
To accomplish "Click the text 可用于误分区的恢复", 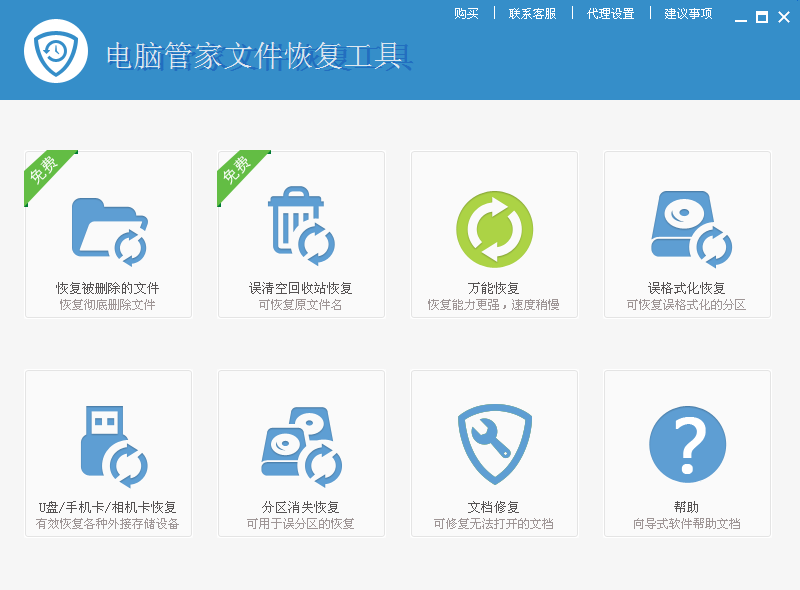I will coord(301,524).
